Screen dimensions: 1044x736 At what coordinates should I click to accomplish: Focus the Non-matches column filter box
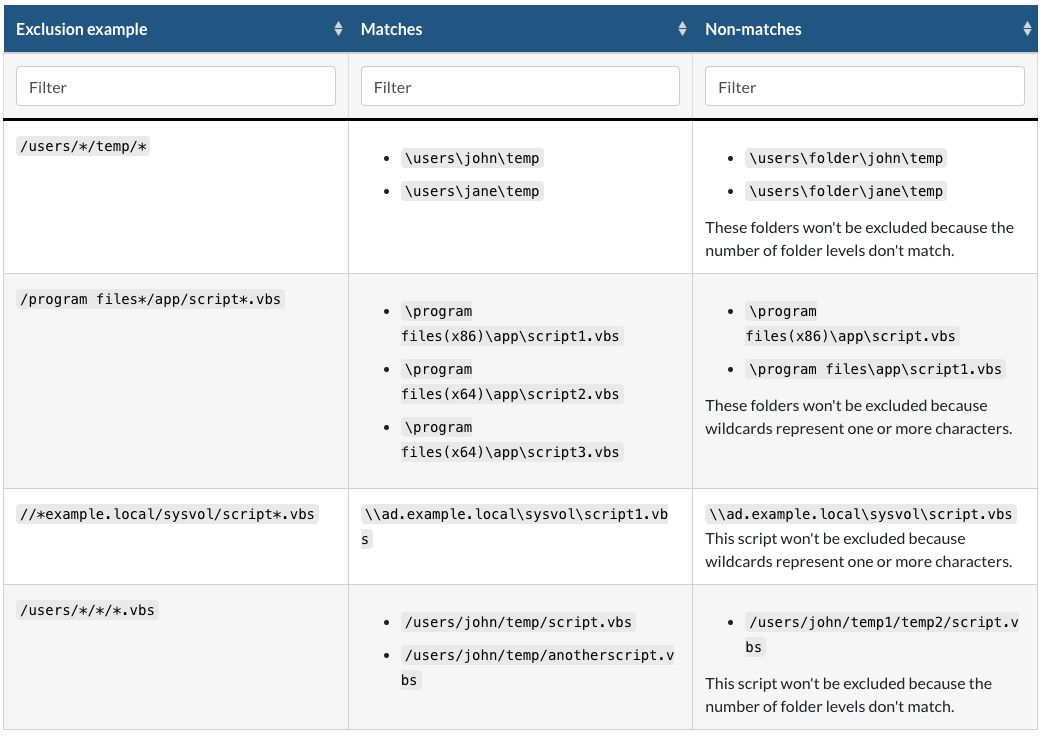pyautogui.click(x=865, y=87)
